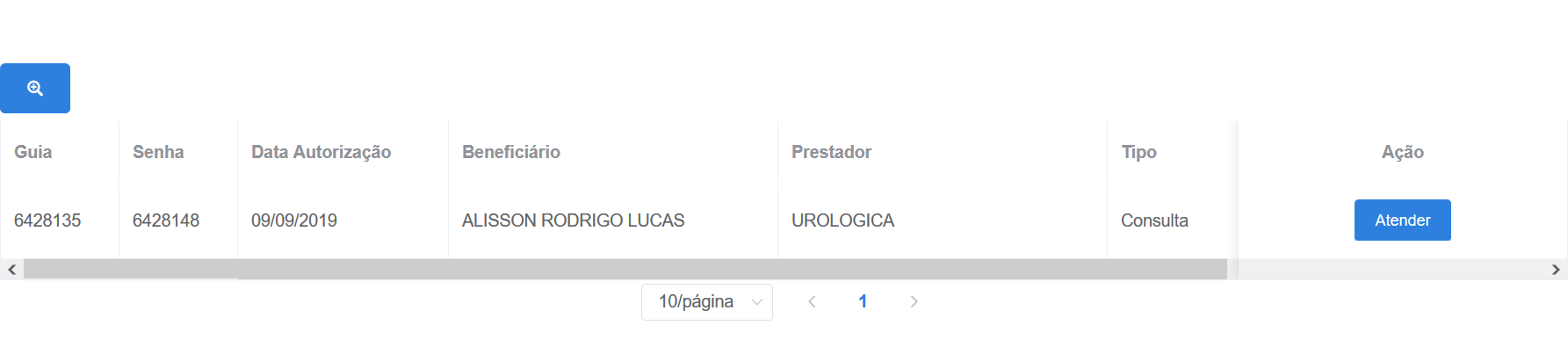Click the UROLOGICA prestador cell
Viewport: 1568px width, 354px height.
point(843,220)
